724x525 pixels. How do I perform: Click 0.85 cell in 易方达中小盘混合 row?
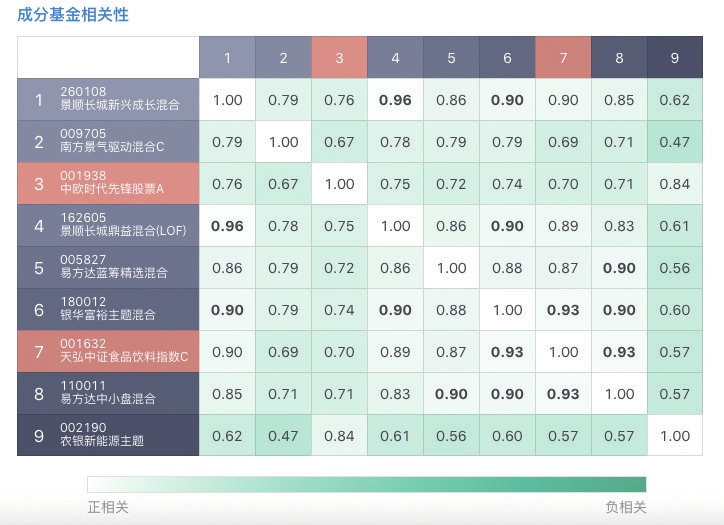[x=227, y=394]
